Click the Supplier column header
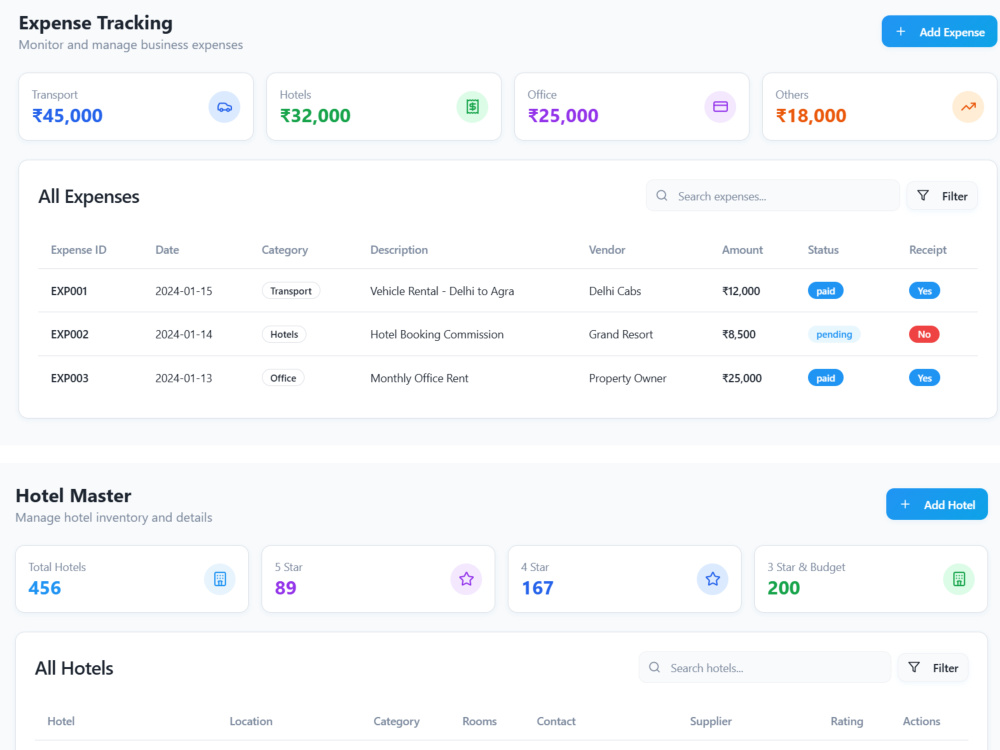The height and width of the screenshot is (750, 1000). (710, 721)
